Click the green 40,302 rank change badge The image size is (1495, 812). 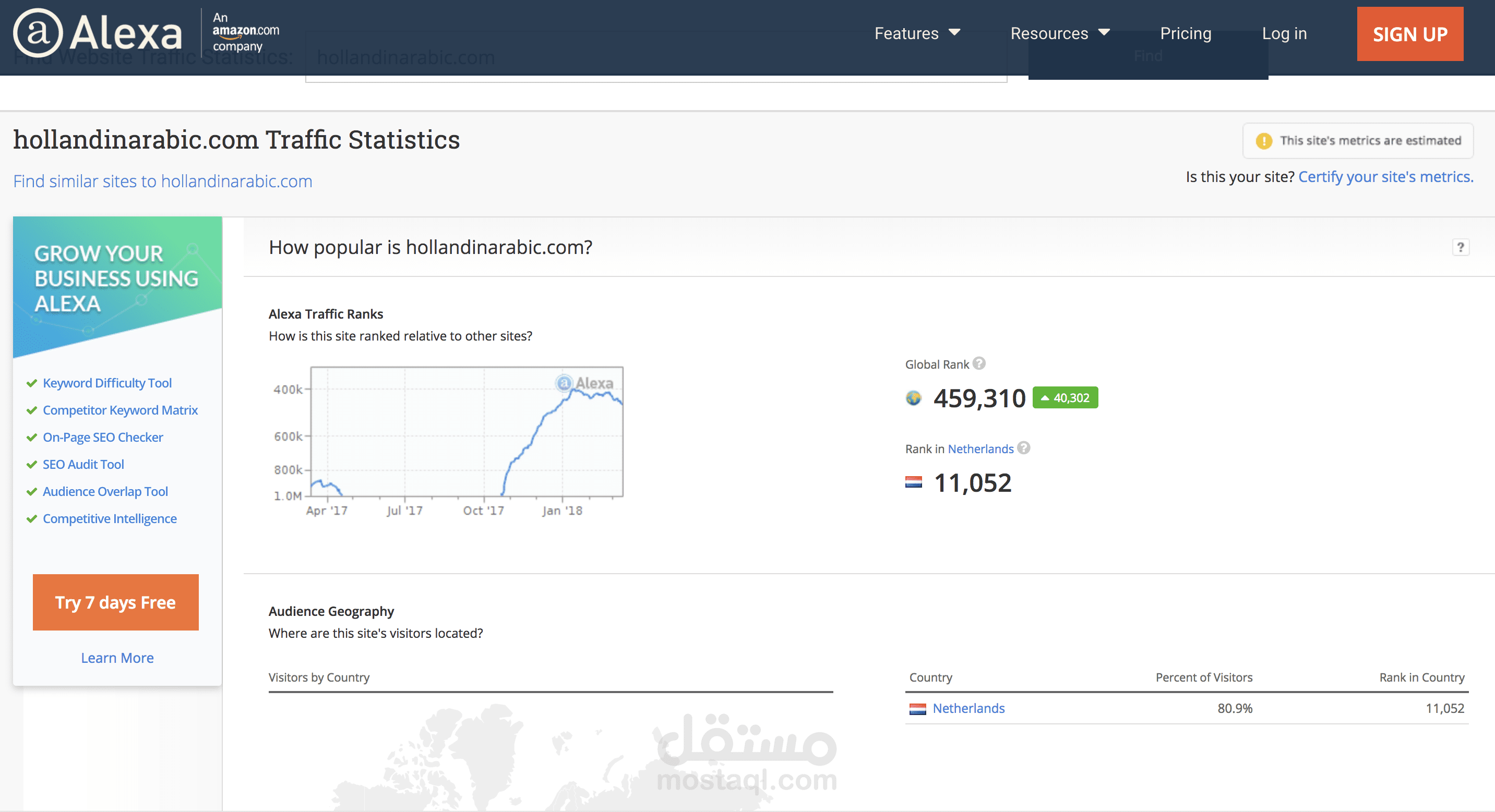point(1065,398)
